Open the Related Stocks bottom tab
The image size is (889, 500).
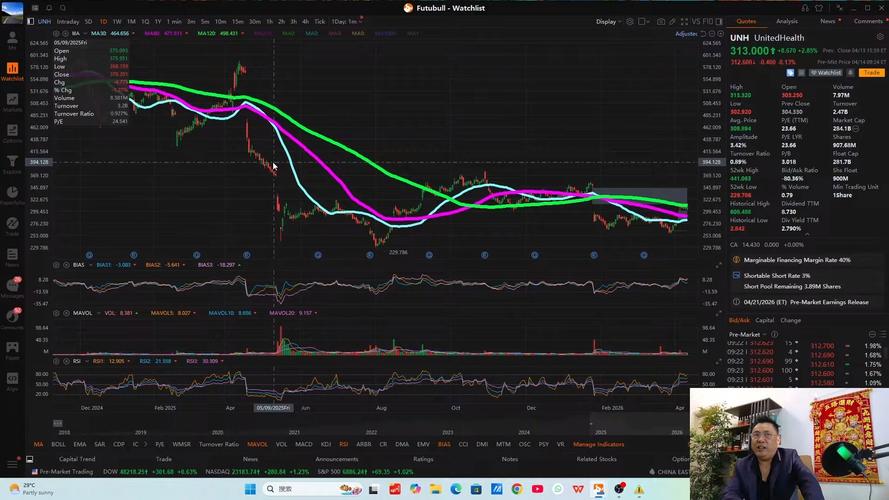click(x=596, y=459)
